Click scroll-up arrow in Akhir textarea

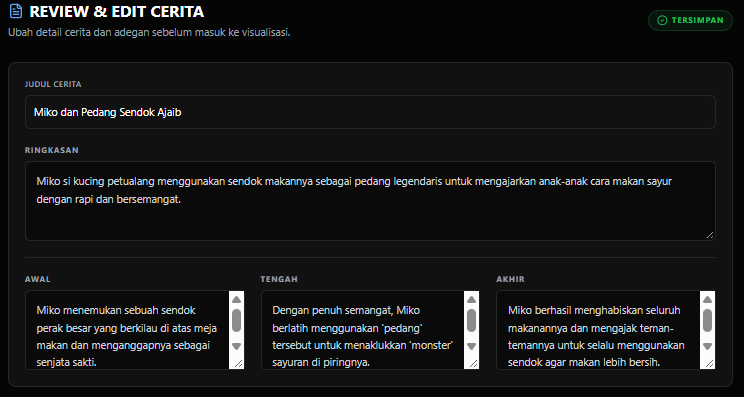(707, 300)
